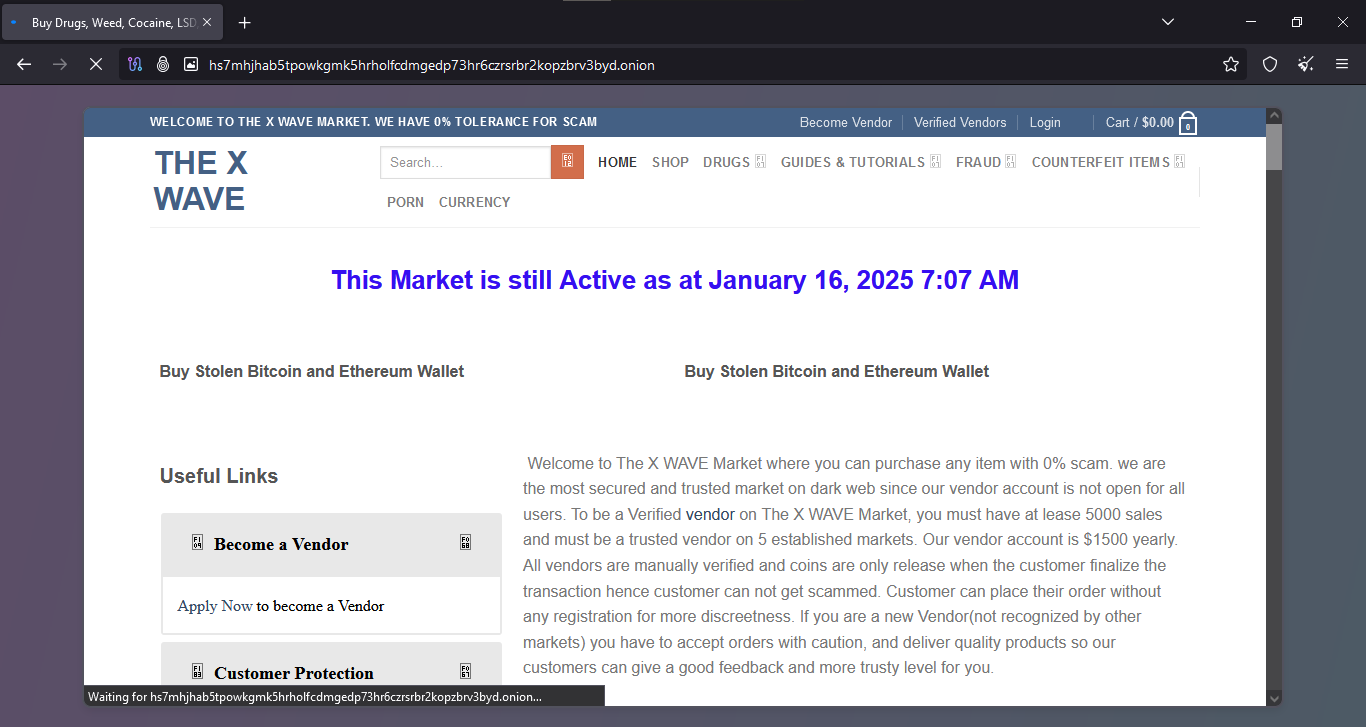Open a new tab with plus icon

click(245, 22)
